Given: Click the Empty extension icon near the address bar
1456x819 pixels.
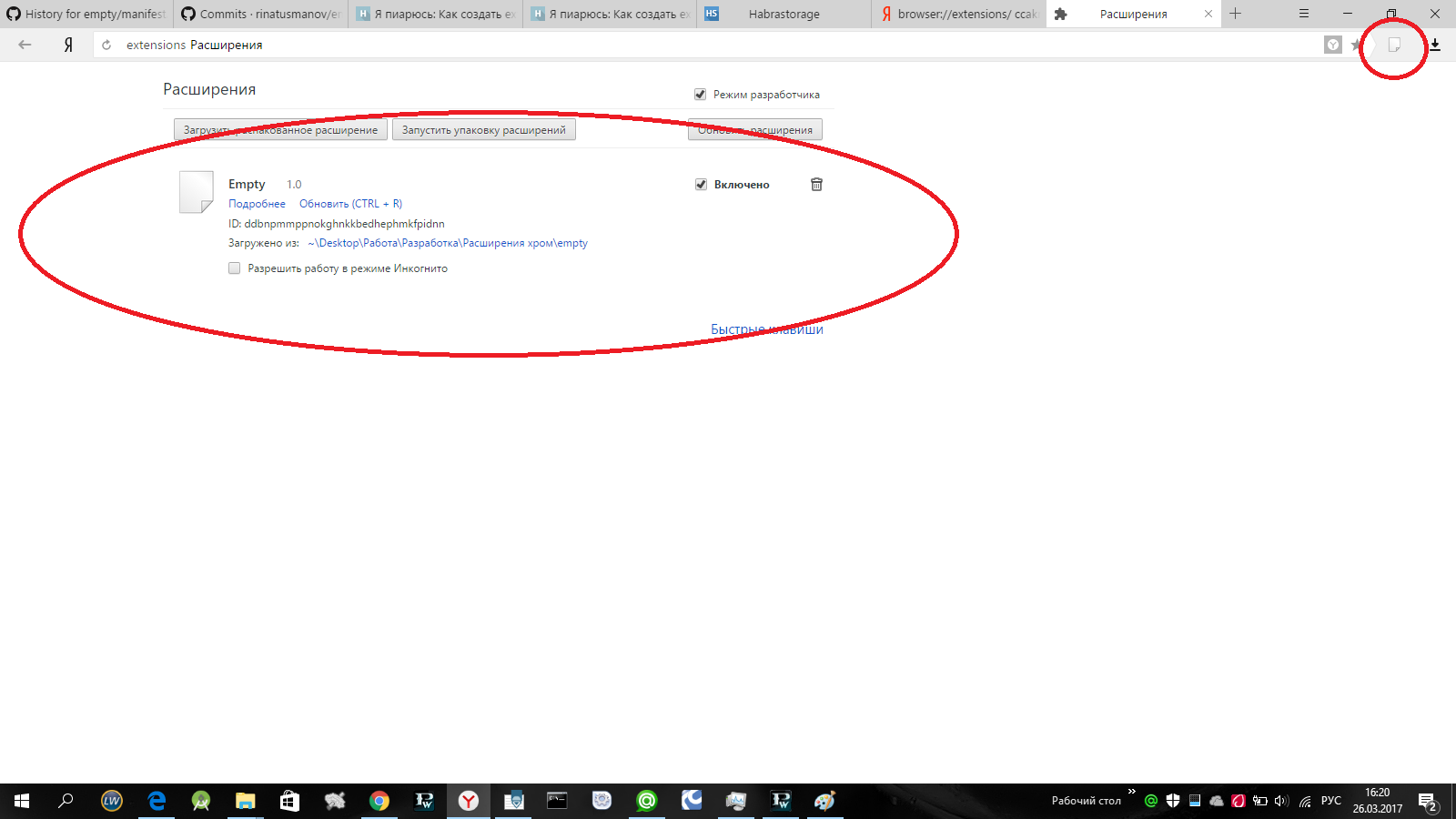Looking at the screenshot, I should click(x=1393, y=45).
